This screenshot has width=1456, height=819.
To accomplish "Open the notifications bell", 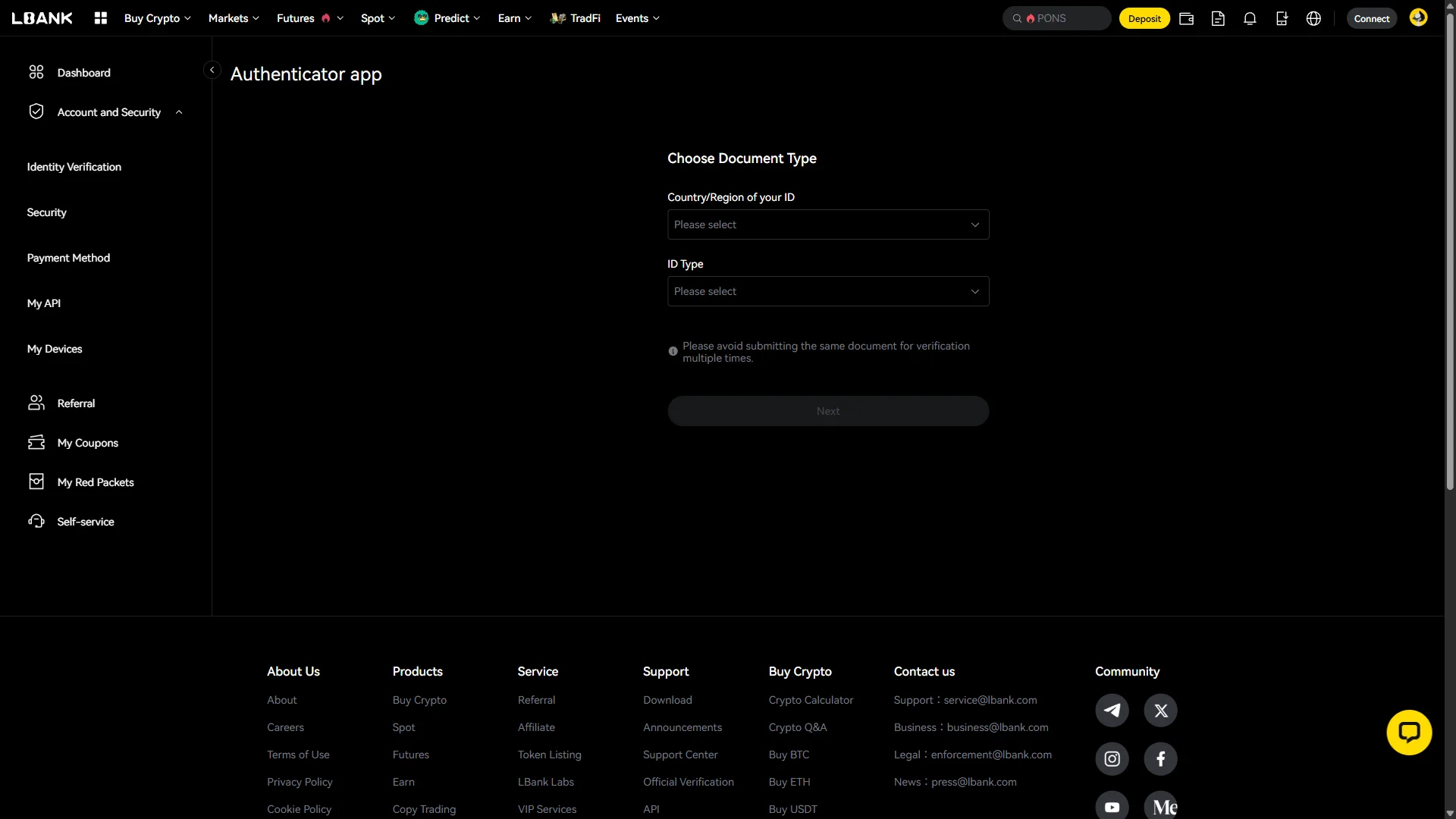I will point(1250,19).
